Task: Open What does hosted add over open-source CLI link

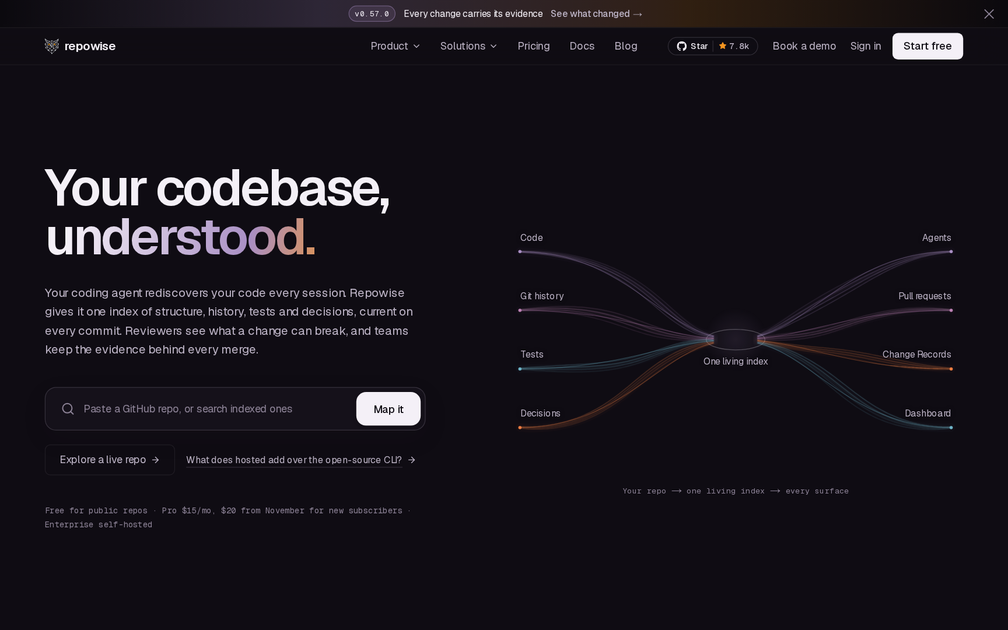Action: pos(301,460)
